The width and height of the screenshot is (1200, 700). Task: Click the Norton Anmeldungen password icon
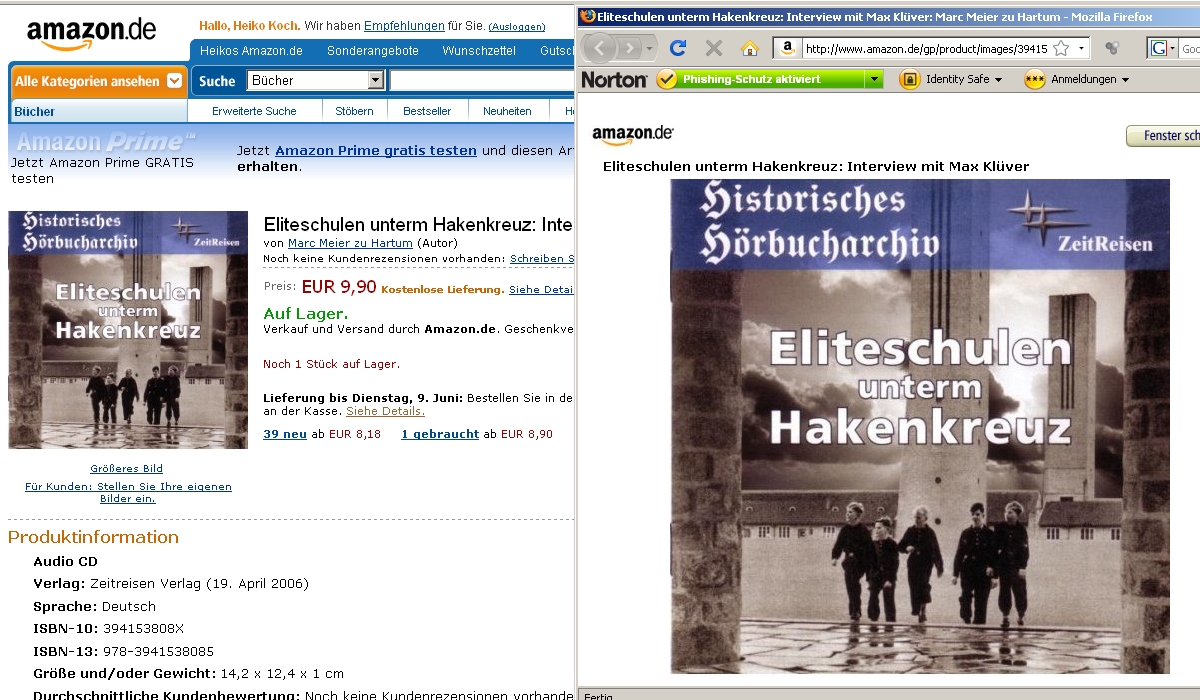(x=1035, y=79)
